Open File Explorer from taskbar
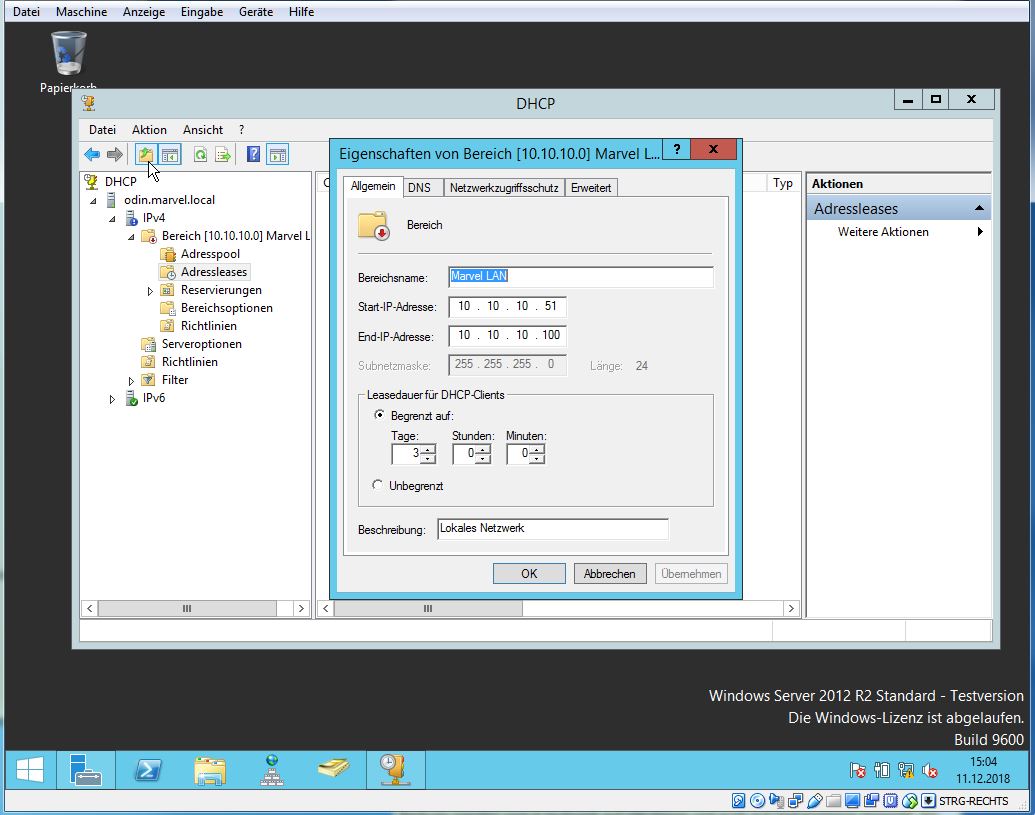 210,770
